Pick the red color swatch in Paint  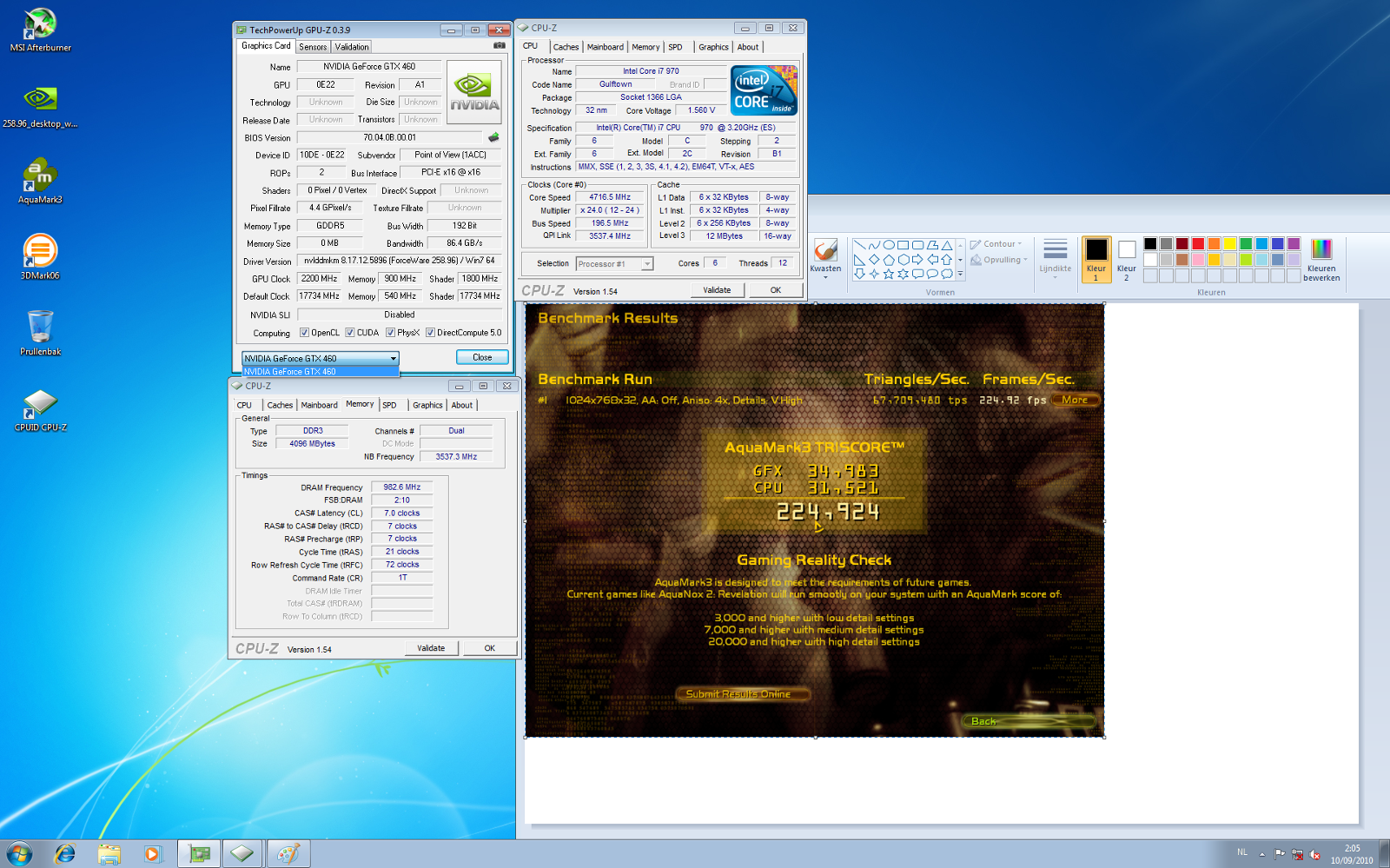tap(1198, 244)
